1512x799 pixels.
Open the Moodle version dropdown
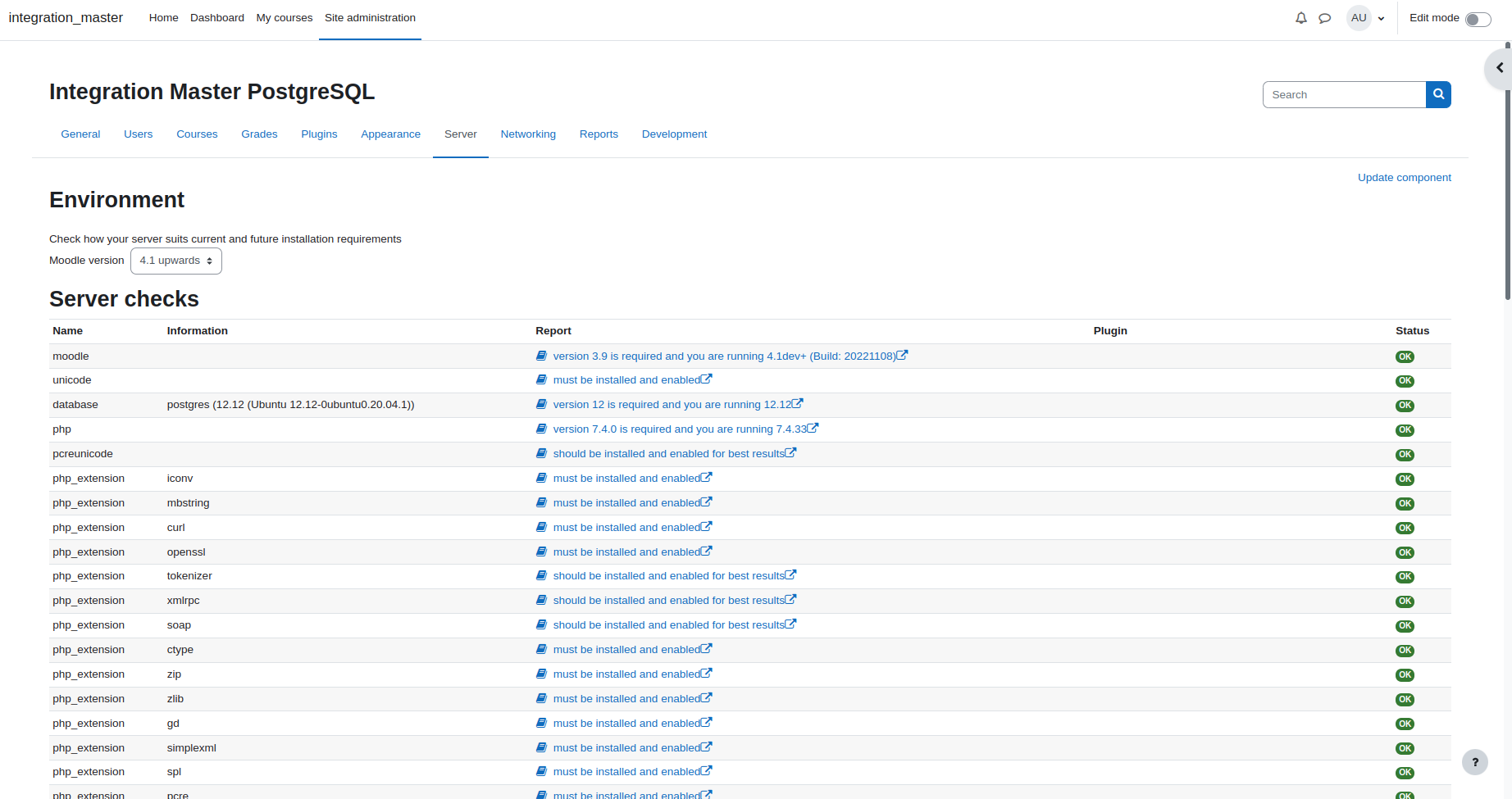coord(176,261)
